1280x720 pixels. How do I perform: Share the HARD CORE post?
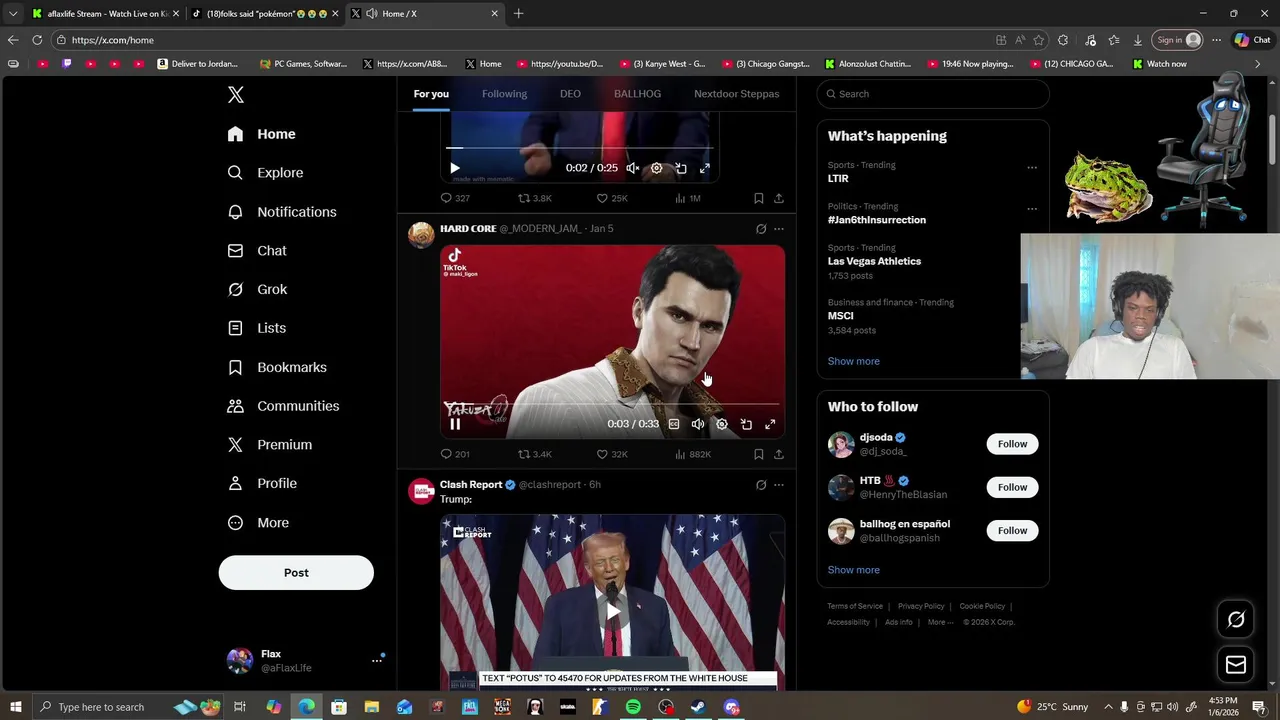point(779,454)
